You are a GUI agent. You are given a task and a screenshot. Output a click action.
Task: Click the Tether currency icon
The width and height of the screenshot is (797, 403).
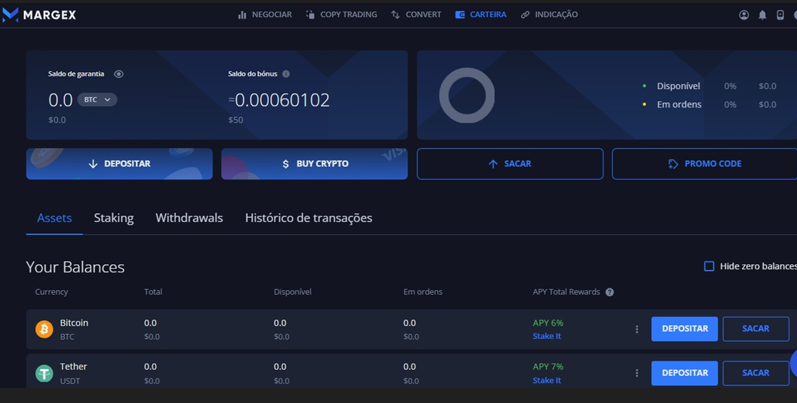pos(44,373)
